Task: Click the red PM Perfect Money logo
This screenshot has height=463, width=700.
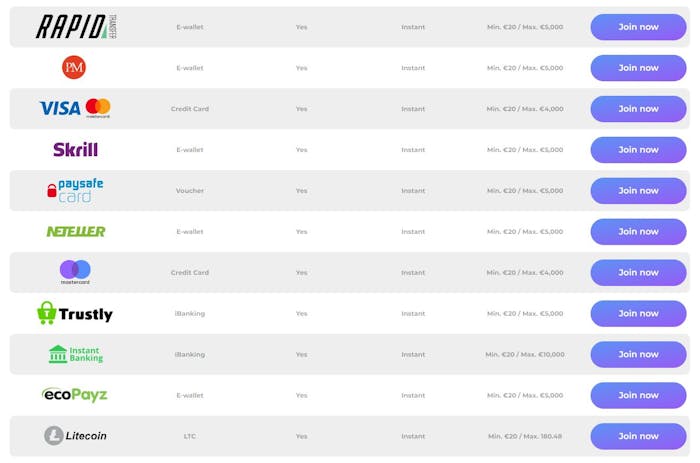Action: pos(74,67)
